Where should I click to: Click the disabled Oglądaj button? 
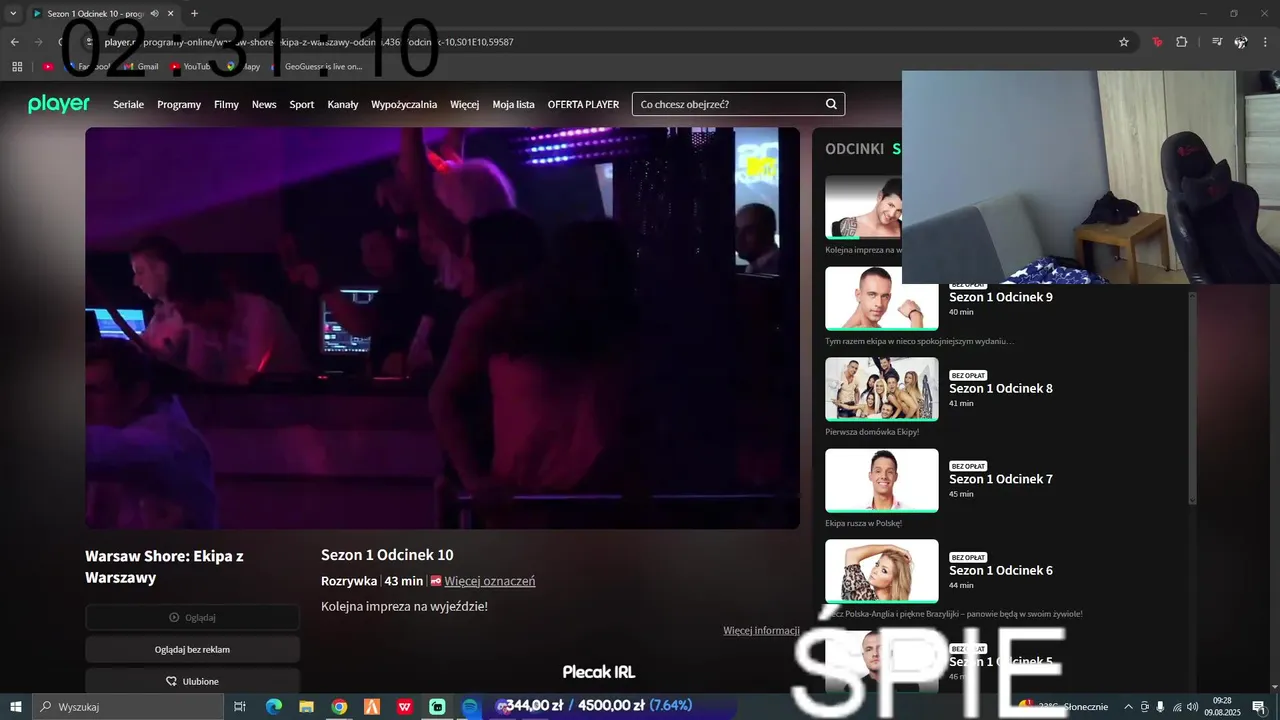(192, 617)
